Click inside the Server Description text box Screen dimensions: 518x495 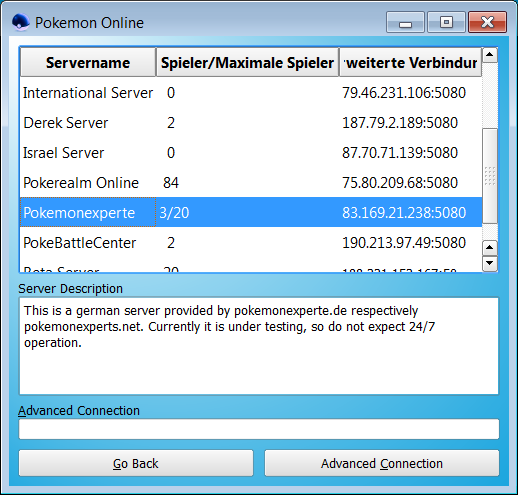tap(259, 346)
